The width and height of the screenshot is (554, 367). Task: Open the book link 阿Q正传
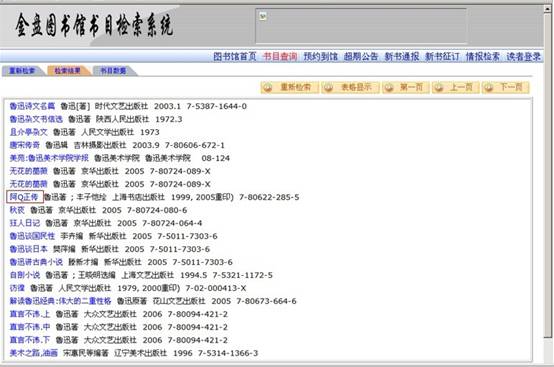click(x=24, y=197)
